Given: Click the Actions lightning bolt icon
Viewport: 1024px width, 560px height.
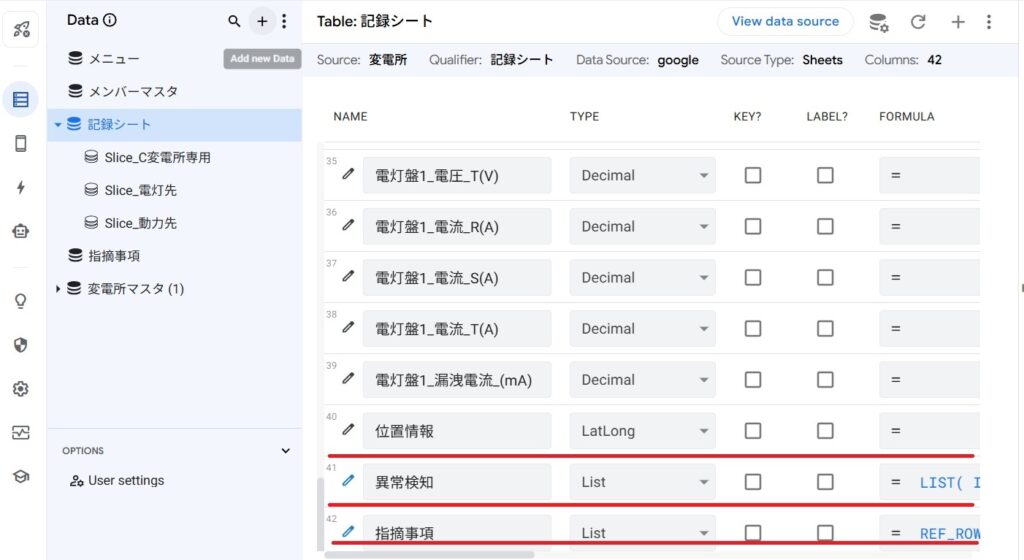Looking at the screenshot, I should pyautogui.click(x=21, y=187).
